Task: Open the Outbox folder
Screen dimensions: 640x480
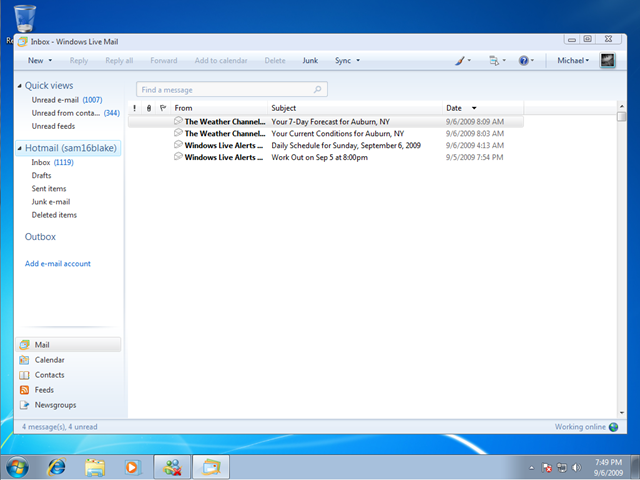Action: point(40,237)
